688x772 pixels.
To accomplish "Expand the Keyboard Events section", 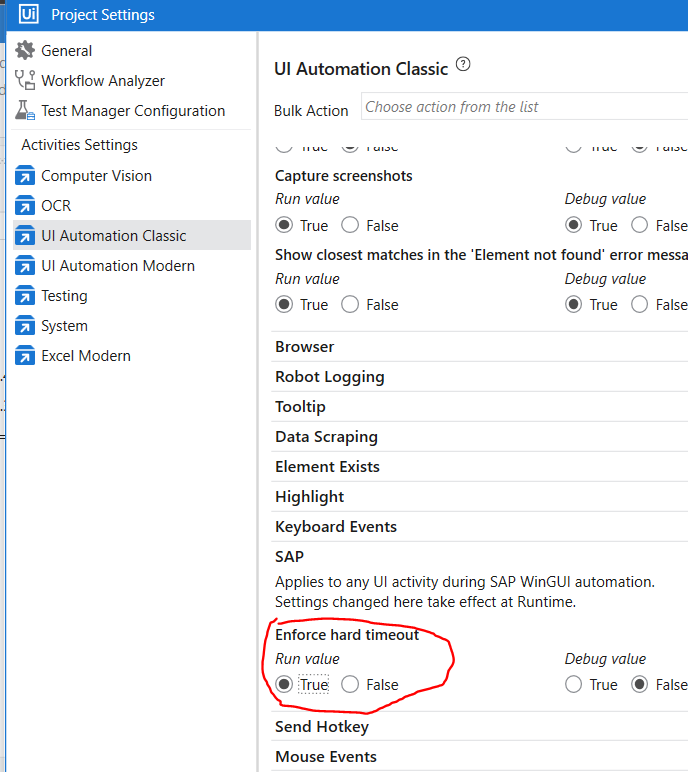I will 479,527.
